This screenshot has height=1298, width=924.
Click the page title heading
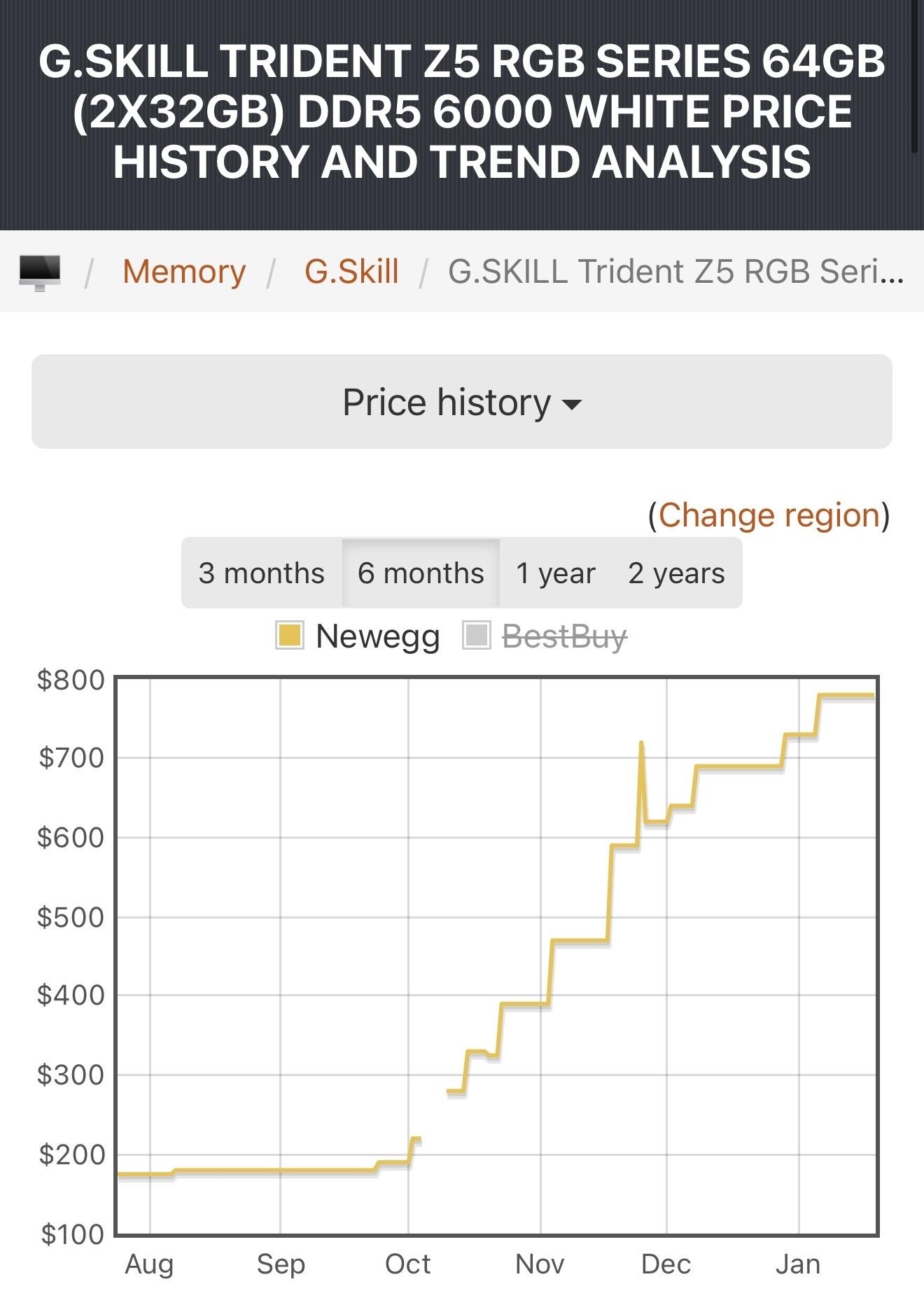point(462,111)
